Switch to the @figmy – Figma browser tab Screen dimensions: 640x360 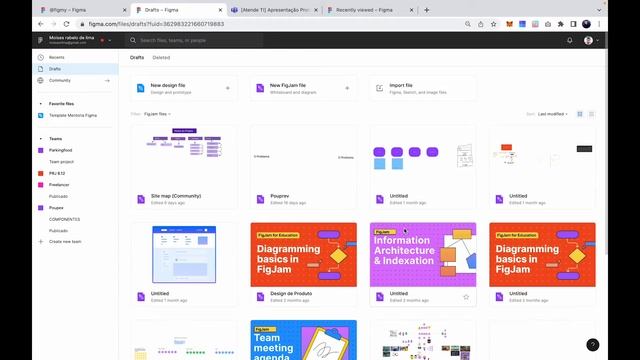pos(82,10)
